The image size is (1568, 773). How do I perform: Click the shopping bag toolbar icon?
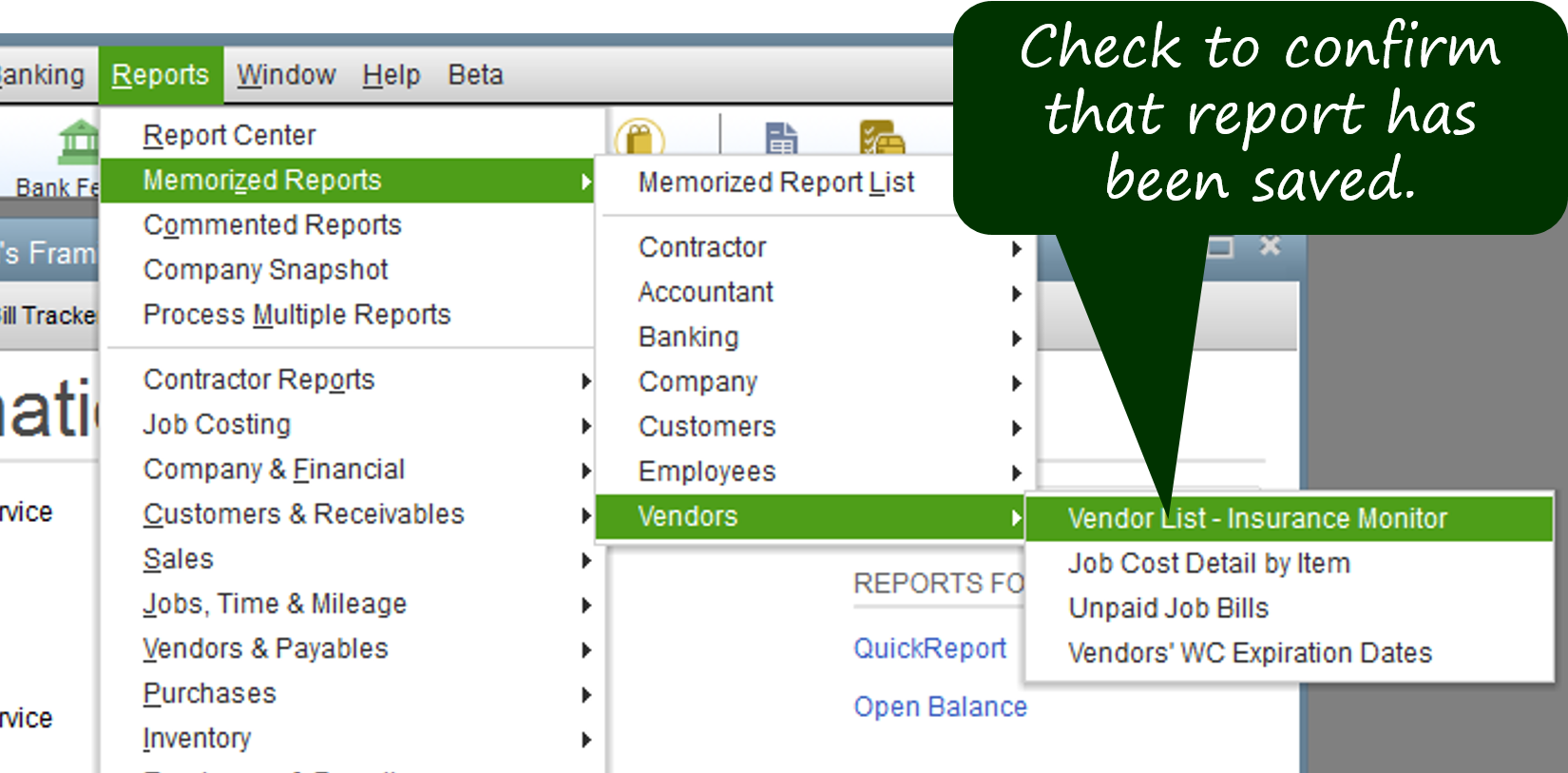640,139
